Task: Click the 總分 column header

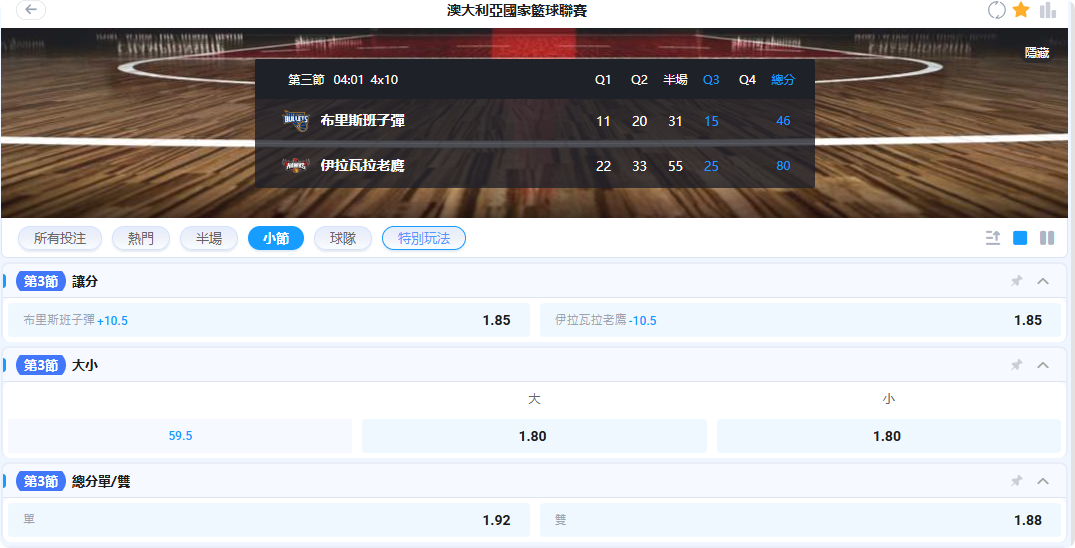Action: click(x=782, y=80)
